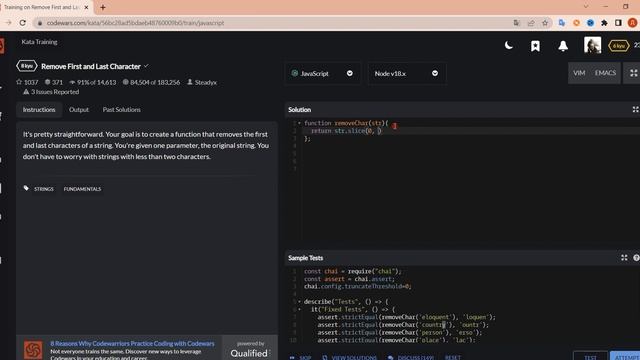Collapse the it("Fixed Tests") fold arrow

coord(299,309)
